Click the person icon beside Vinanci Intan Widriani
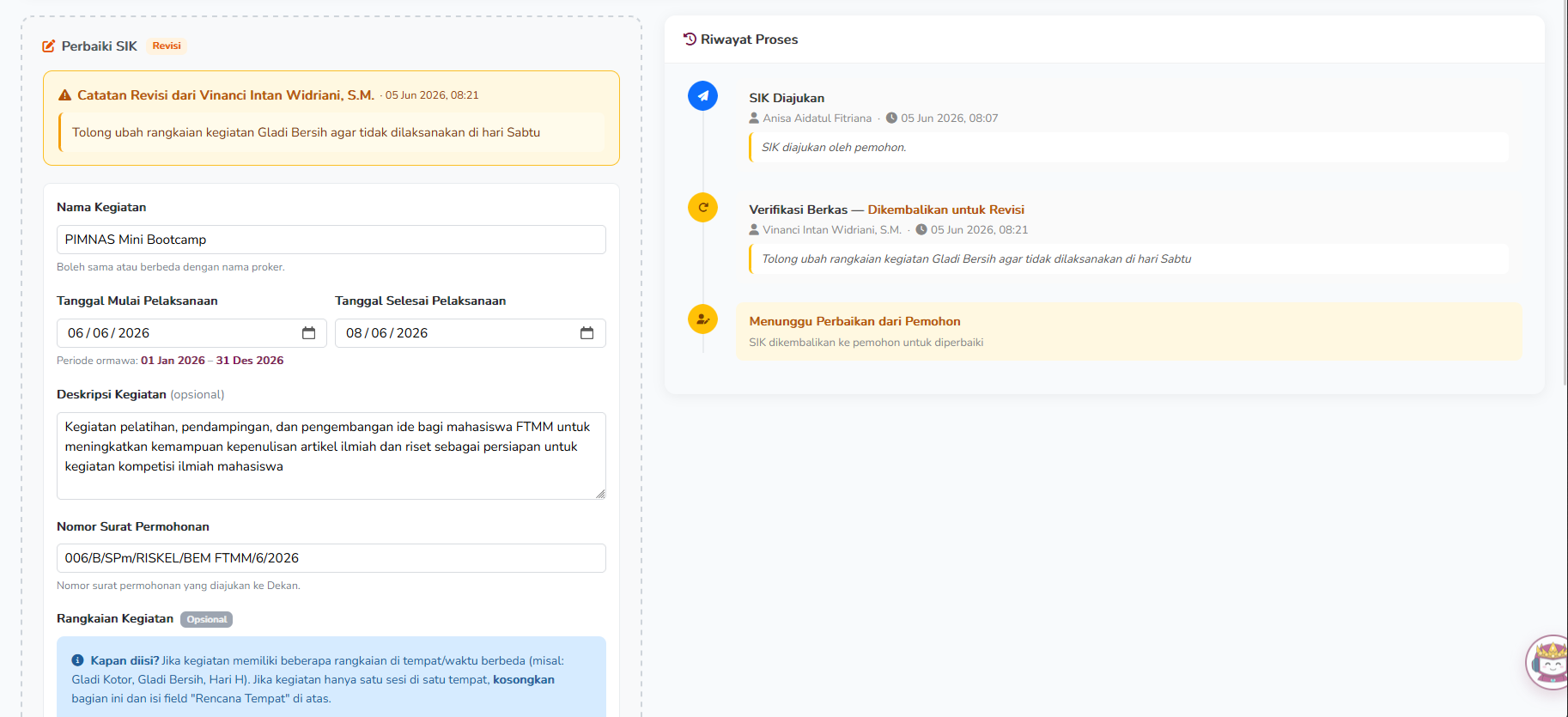The height and width of the screenshot is (717, 1568). point(754,230)
